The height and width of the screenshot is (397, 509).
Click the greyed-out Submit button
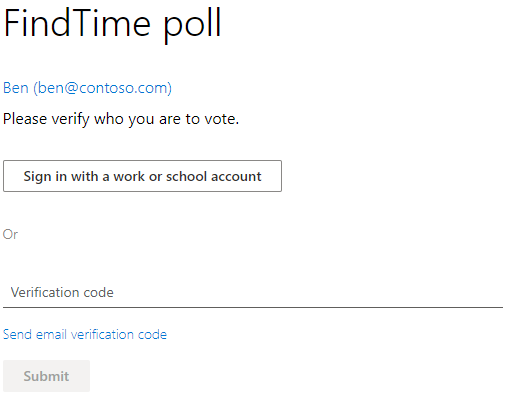tap(46, 376)
